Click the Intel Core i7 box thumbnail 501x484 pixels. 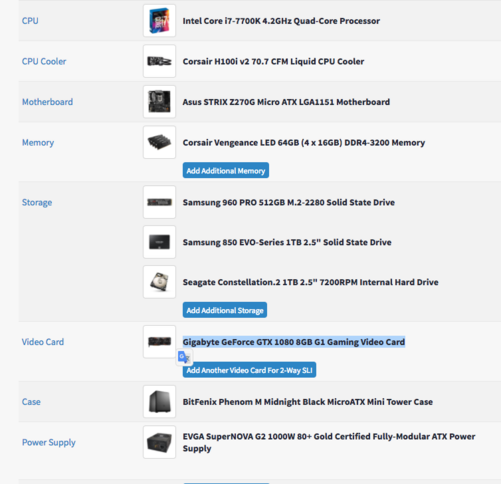point(159,21)
